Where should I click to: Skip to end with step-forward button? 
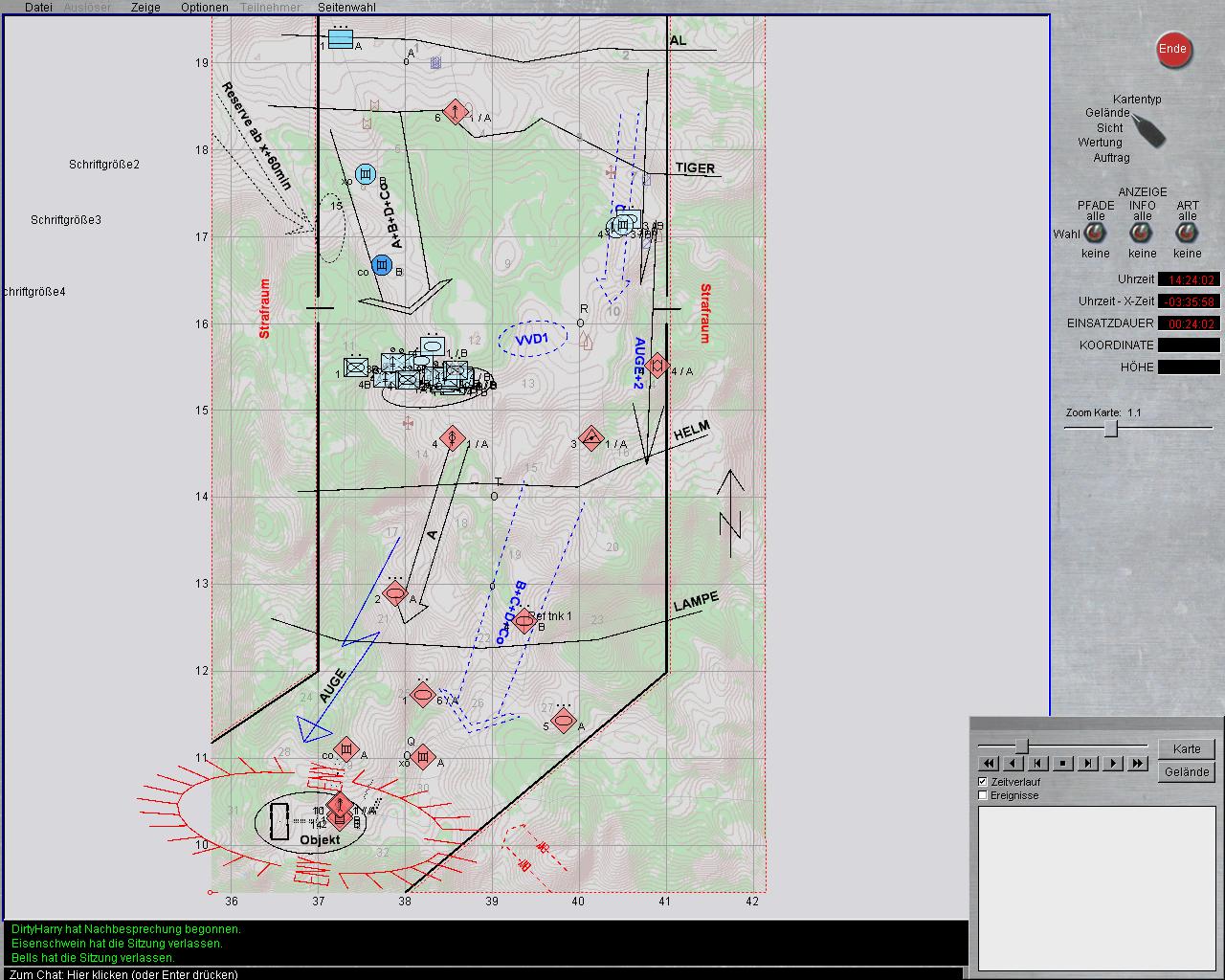[x=1088, y=764]
